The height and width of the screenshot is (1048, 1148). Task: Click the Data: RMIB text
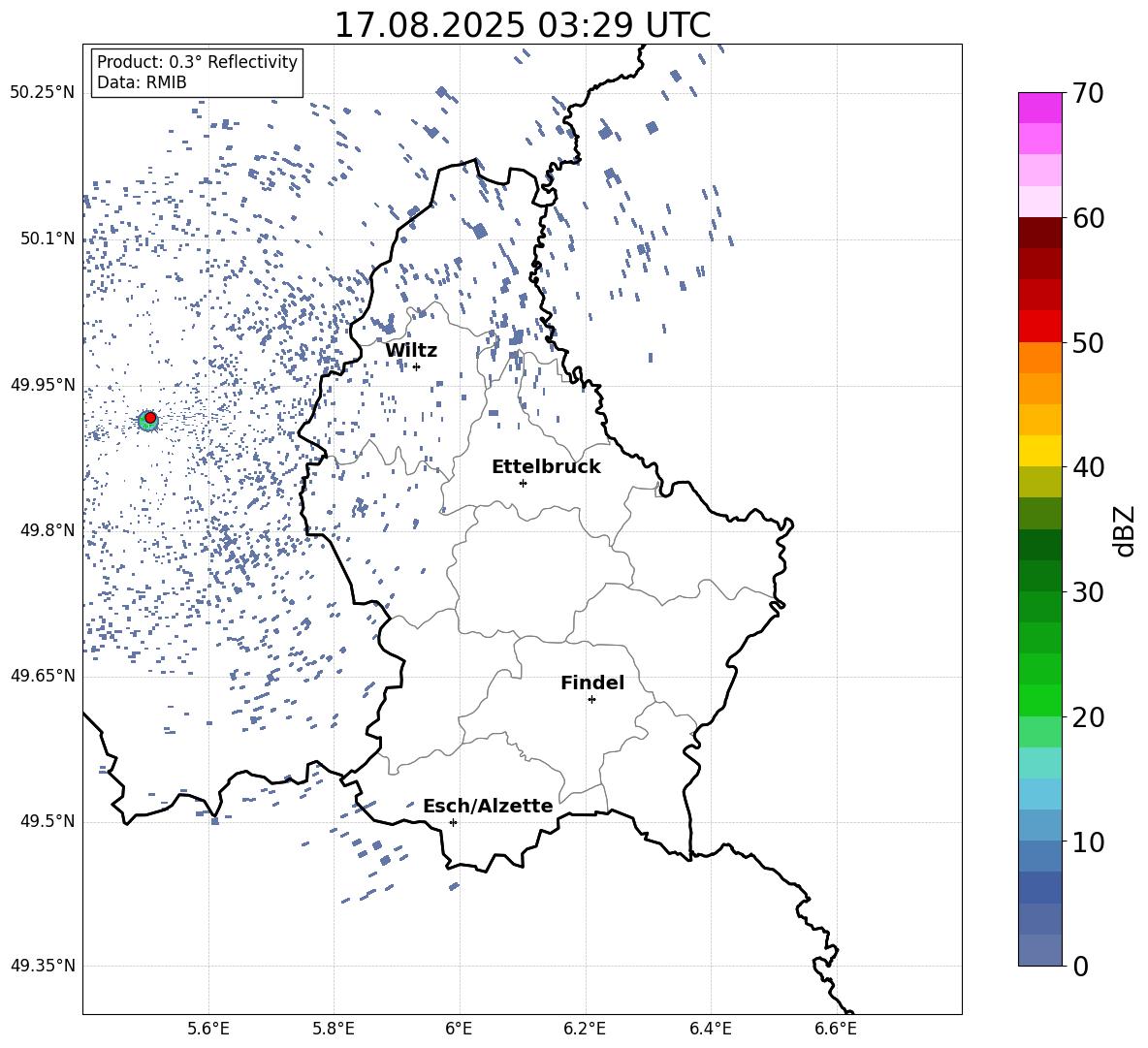pyautogui.click(x=142, y=82)
